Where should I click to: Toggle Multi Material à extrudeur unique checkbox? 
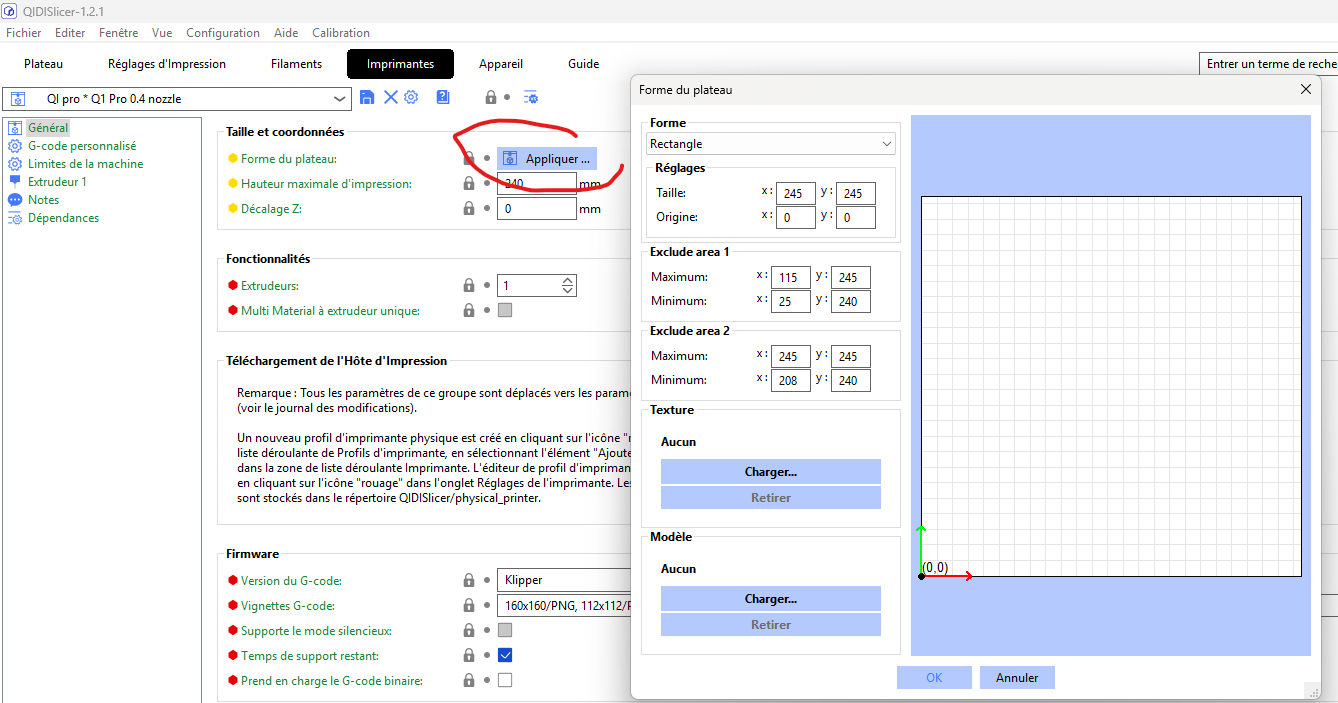pyautogui.click(x=505, y=310)
